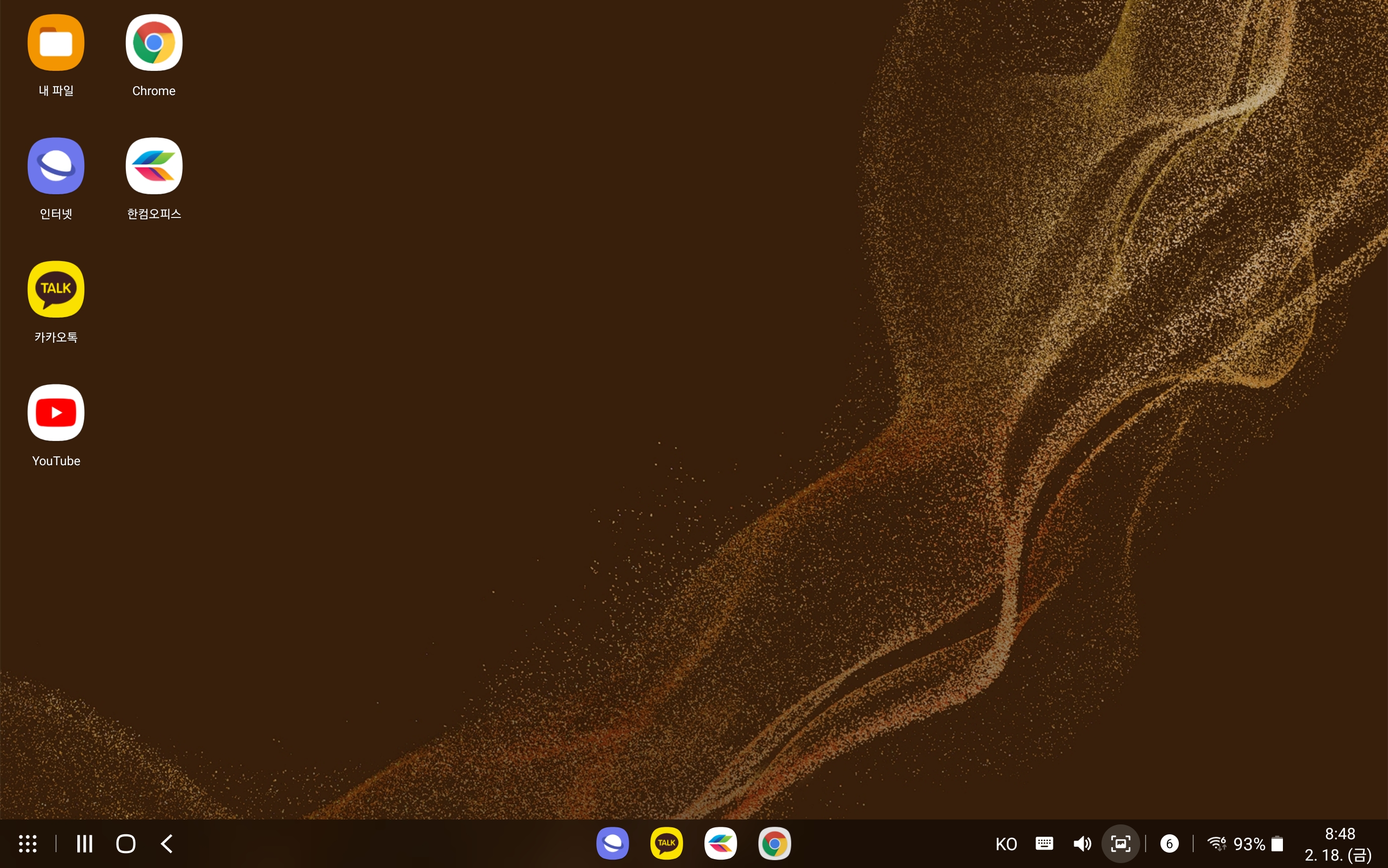Open Hancom Office from the taskbar
The height and width of the screenshot is (868, 1388).
tap(720, 843)
